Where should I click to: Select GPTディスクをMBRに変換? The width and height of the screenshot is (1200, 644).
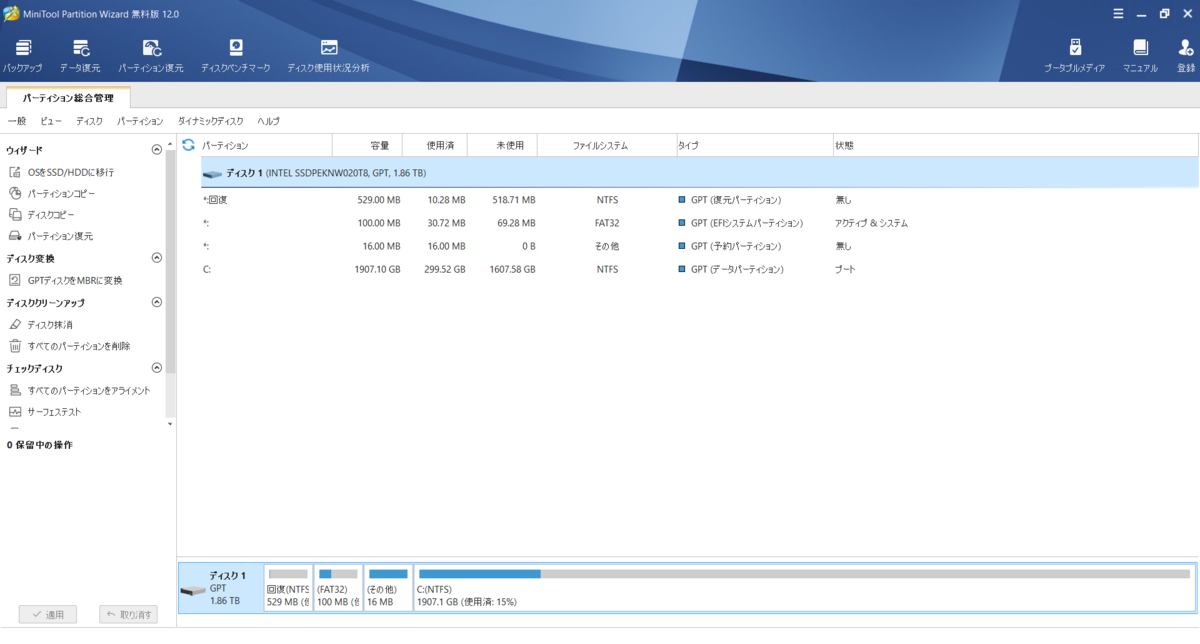click(x=65, y=280)
